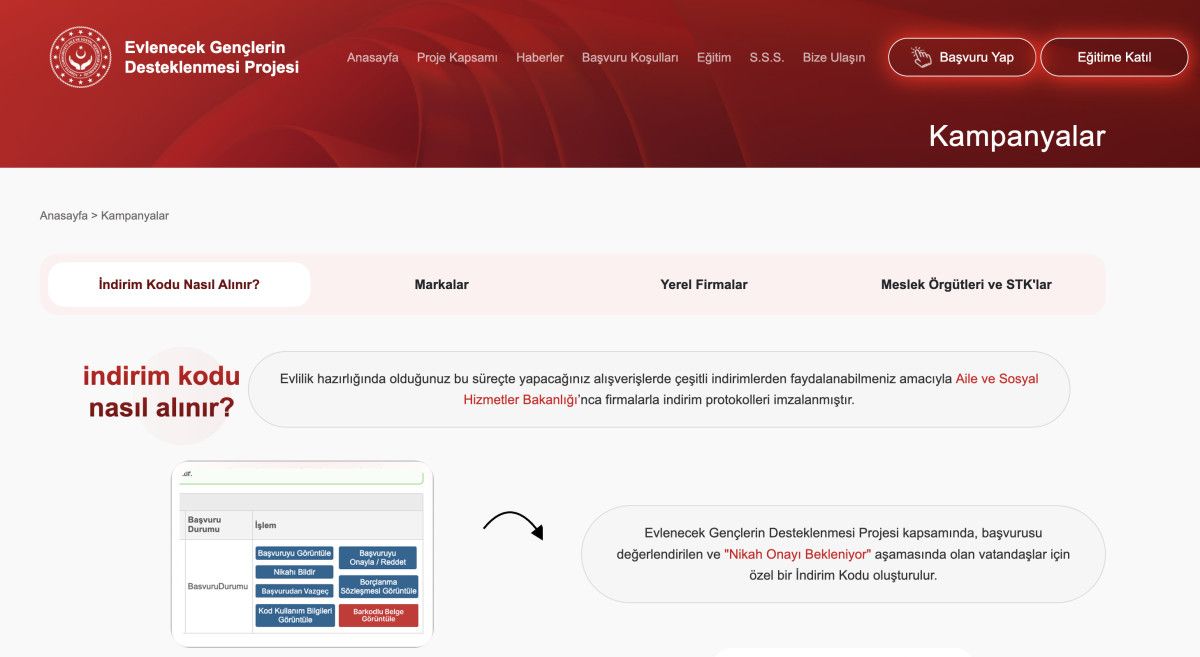Click the curved arrow graphic

click(x=513, y=524)
